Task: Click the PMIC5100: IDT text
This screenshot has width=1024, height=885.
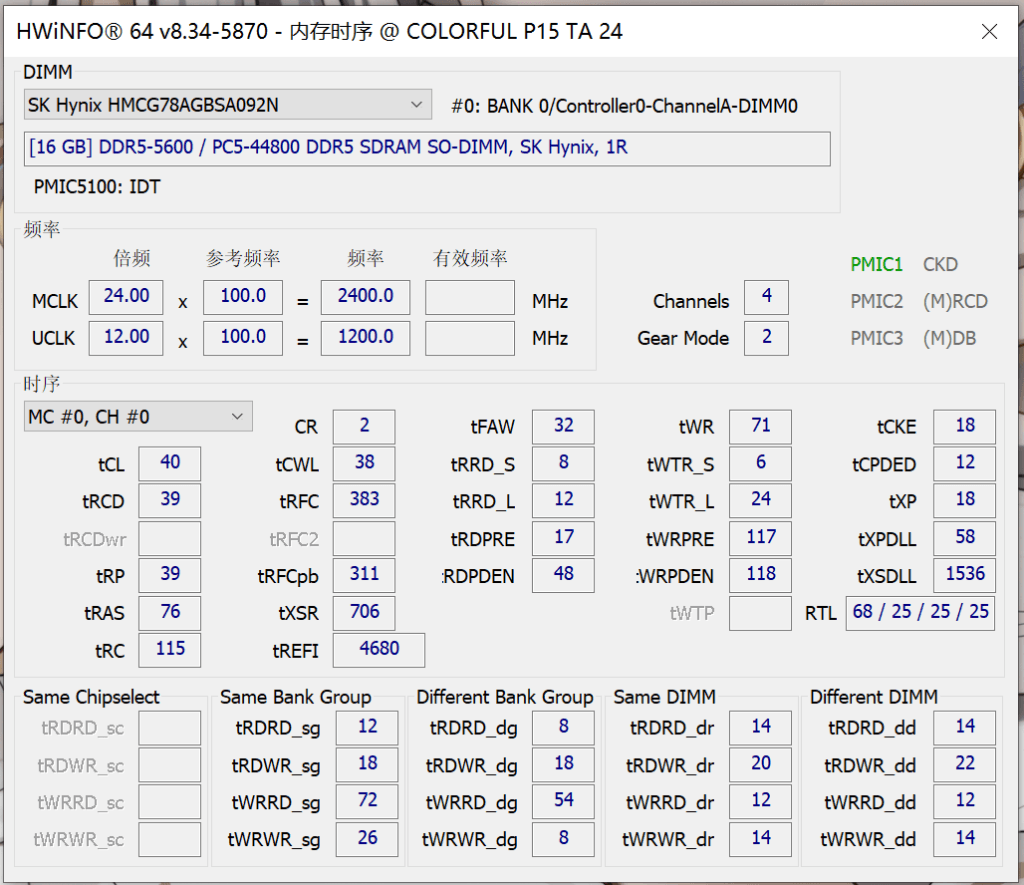Action: point(97,187)
